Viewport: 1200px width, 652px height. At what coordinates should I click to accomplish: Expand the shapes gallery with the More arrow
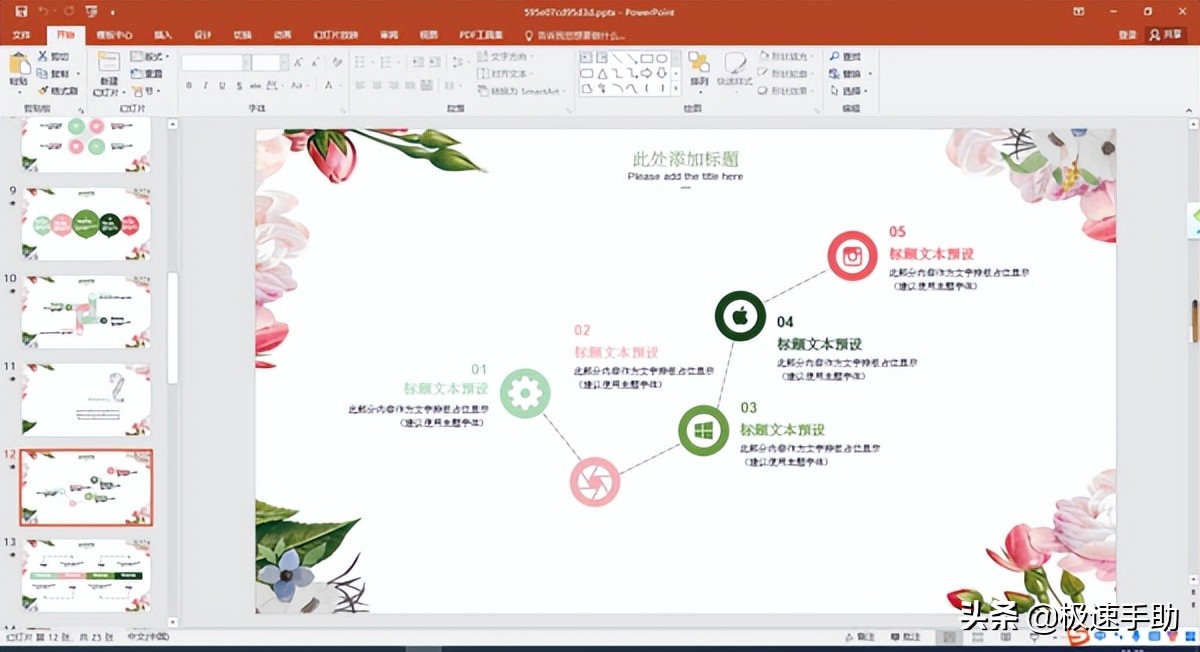(676, 88)
